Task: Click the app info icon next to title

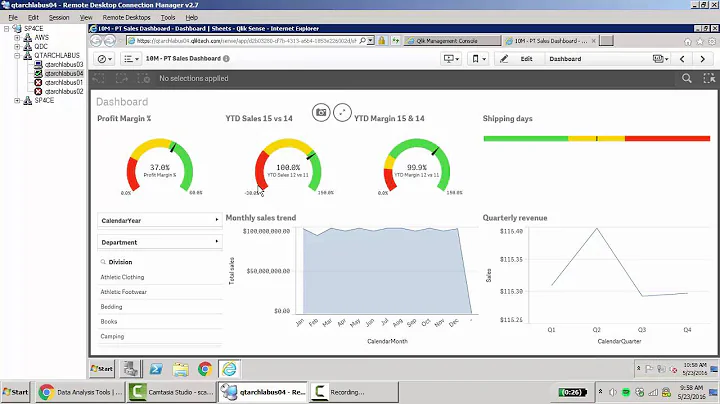Action: point(226,59)
